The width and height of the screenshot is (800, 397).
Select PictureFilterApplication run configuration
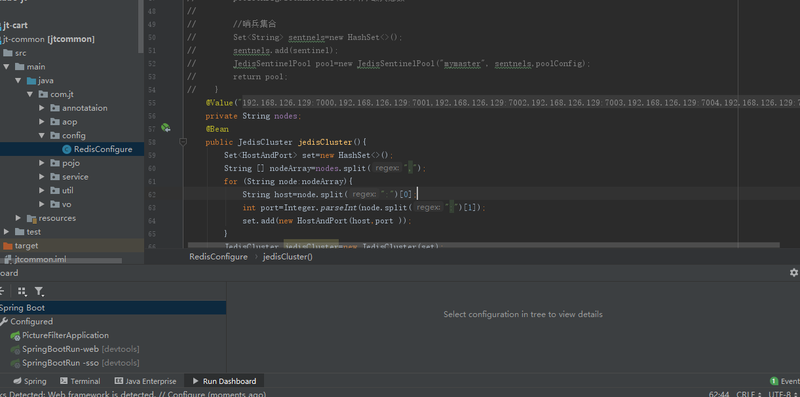pos(65,335)
